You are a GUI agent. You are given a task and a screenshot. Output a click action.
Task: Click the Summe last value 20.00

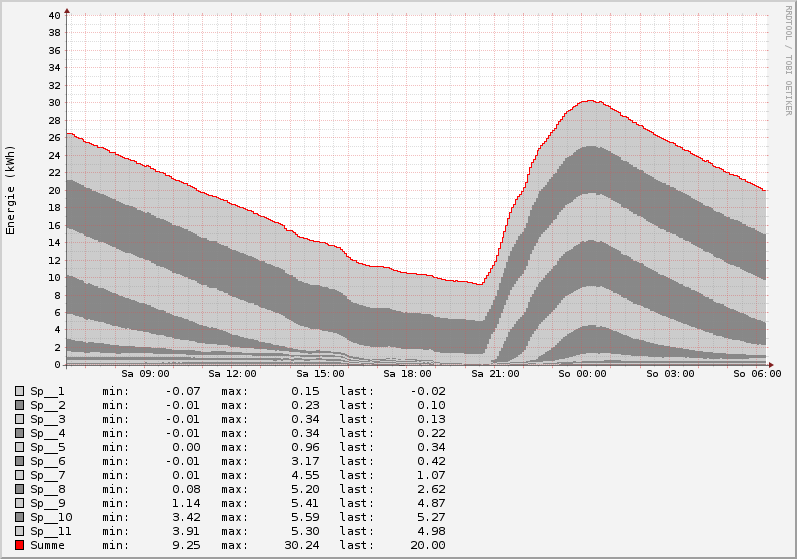[x=427, y=545]
